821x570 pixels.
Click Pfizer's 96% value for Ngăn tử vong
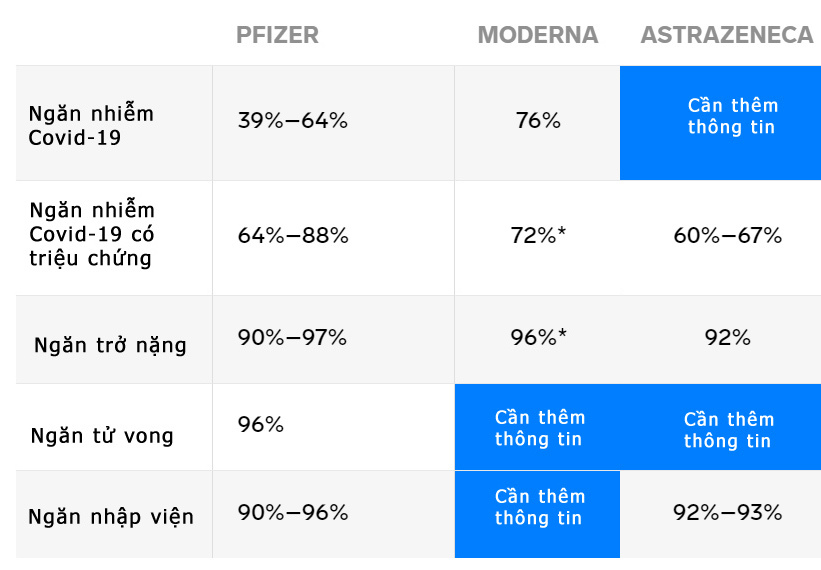click(260, 425)
